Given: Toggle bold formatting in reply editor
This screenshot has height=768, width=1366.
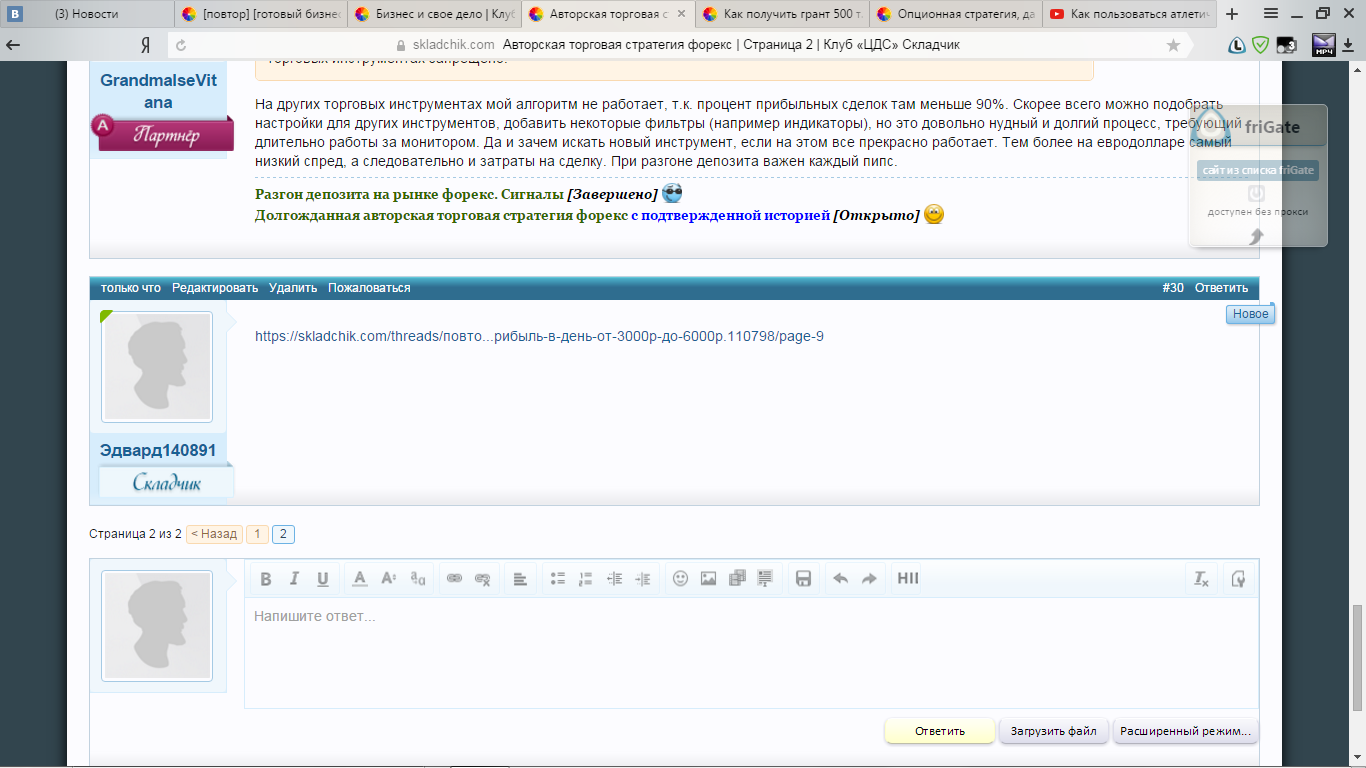Looking at the screenshot, I should pos(266,579).
